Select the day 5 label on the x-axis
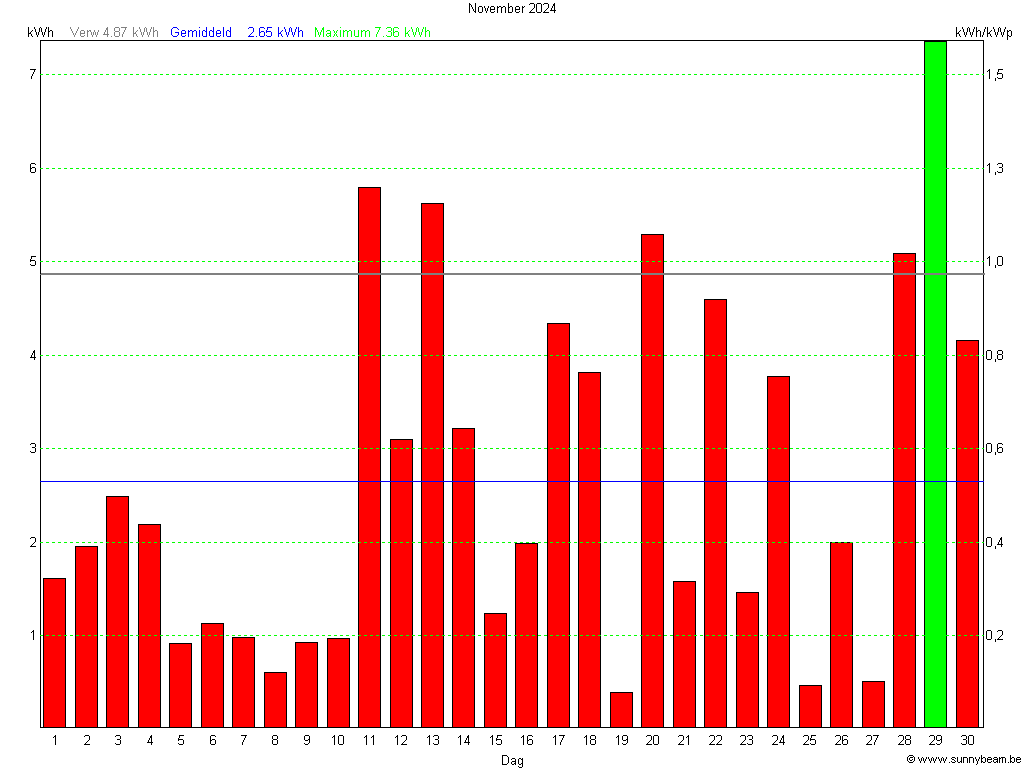 click(x=180, y=740)
